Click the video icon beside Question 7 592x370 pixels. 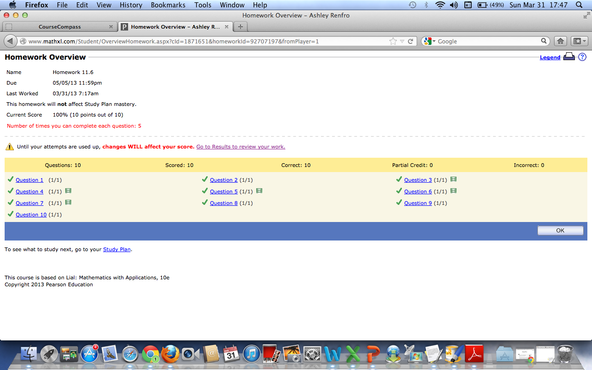pyautogui.click(x=68, y=202)
